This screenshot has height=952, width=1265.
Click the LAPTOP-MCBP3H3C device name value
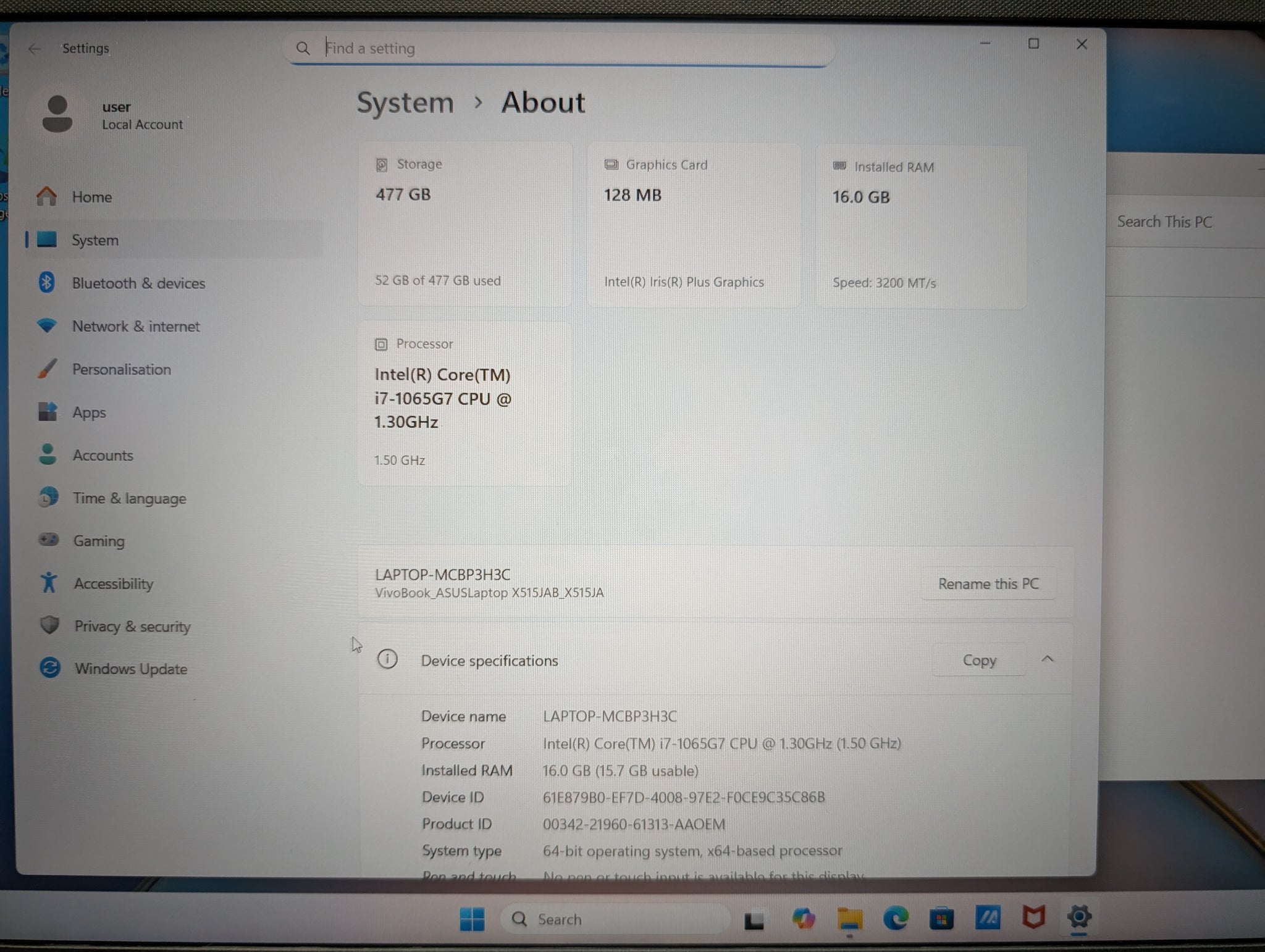610,716
